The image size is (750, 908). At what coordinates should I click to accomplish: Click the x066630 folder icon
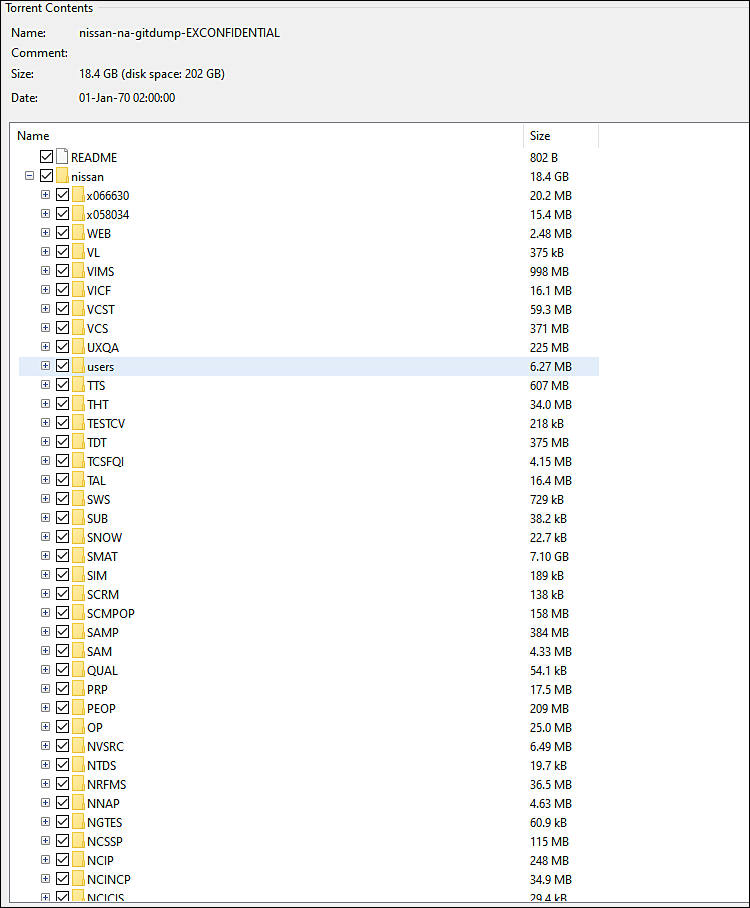[x=78, y=195]
